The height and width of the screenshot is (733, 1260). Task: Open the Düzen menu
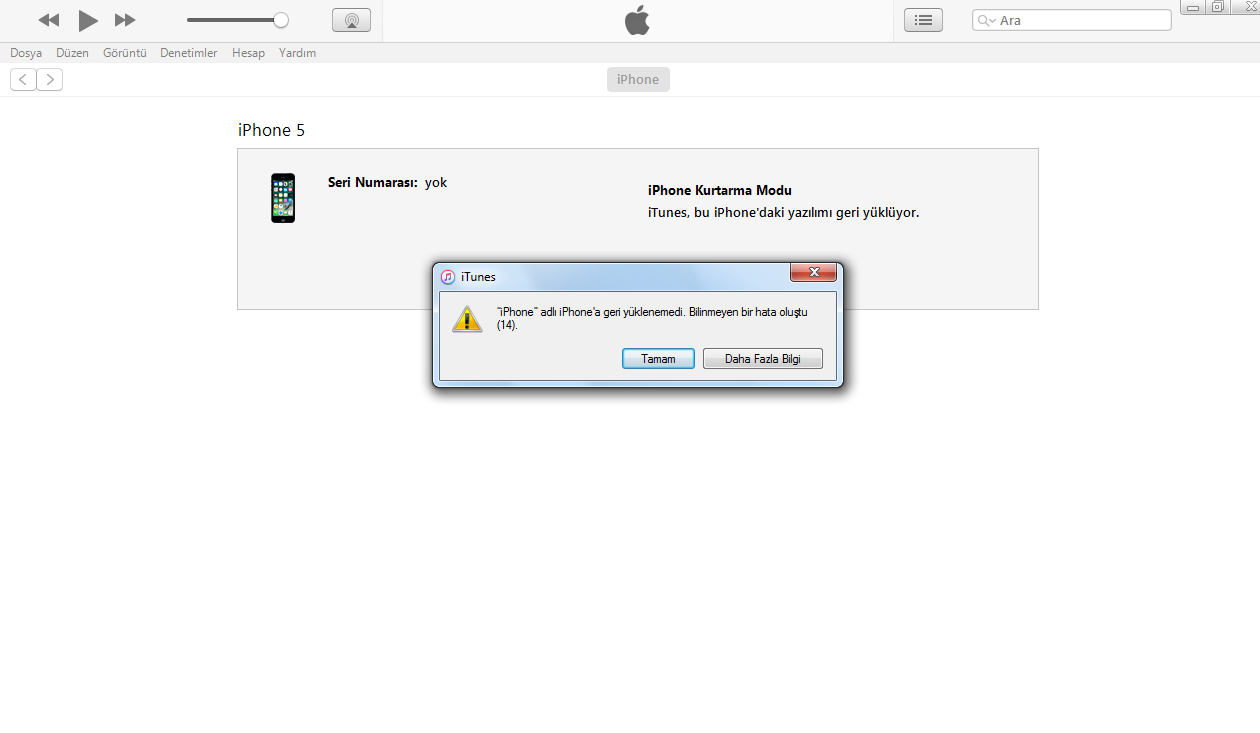pyautogui.click(x=72, y=53)
